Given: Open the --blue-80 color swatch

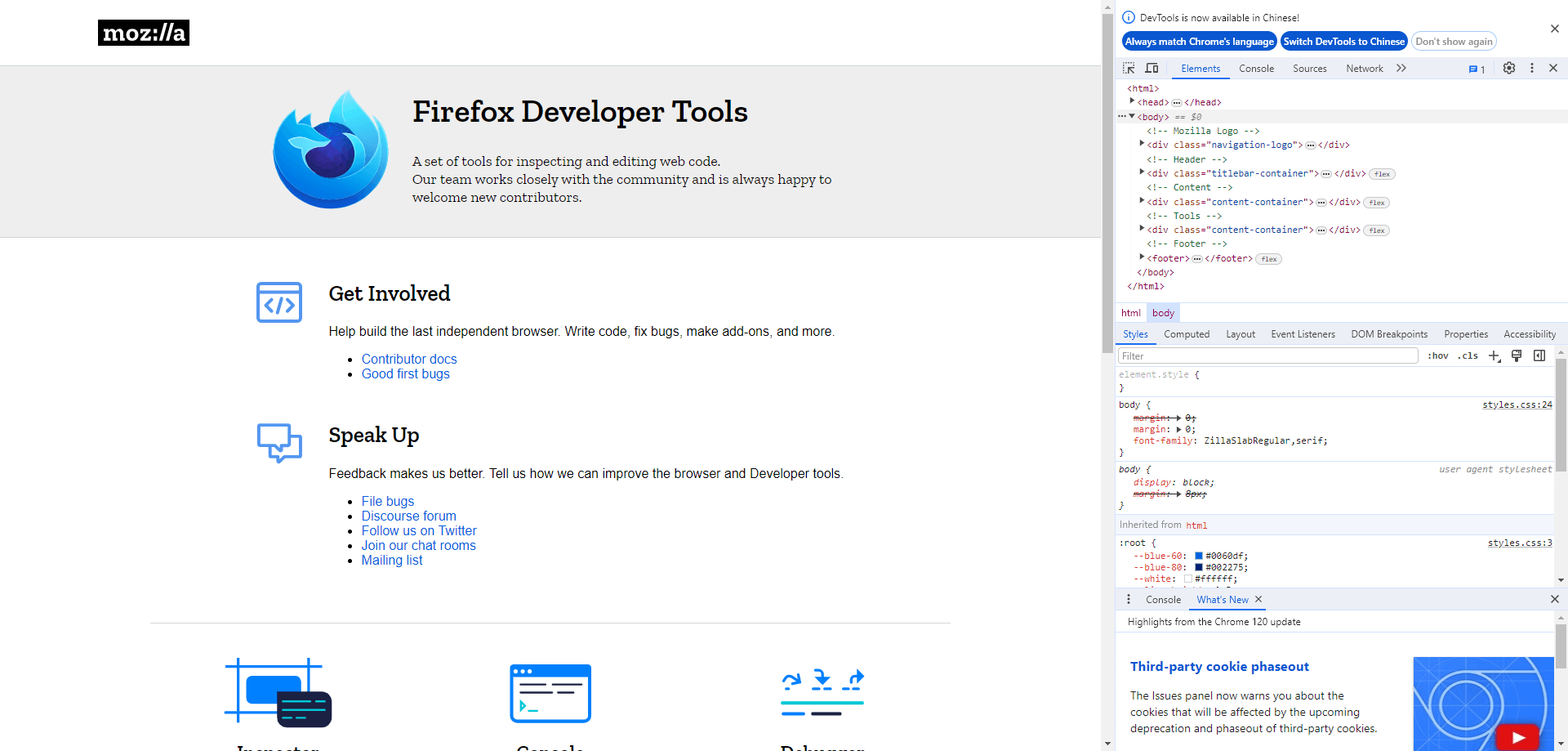Looking at the screenshot, I should (1199, 568).
